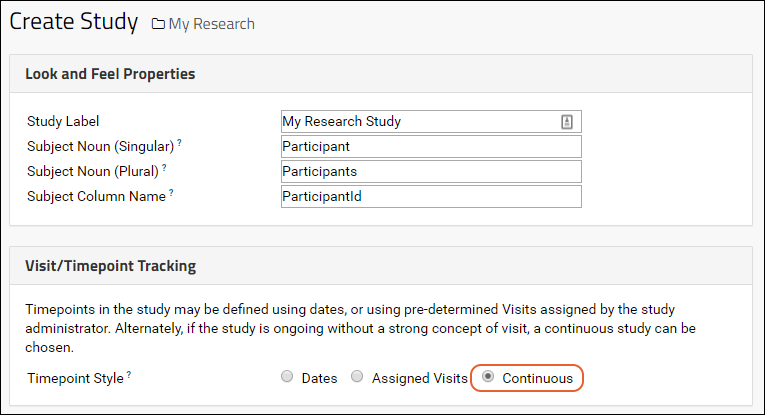Open help tooltip for Subject Column Name
This screenshot has width=765, height=415.
[171, 193]
